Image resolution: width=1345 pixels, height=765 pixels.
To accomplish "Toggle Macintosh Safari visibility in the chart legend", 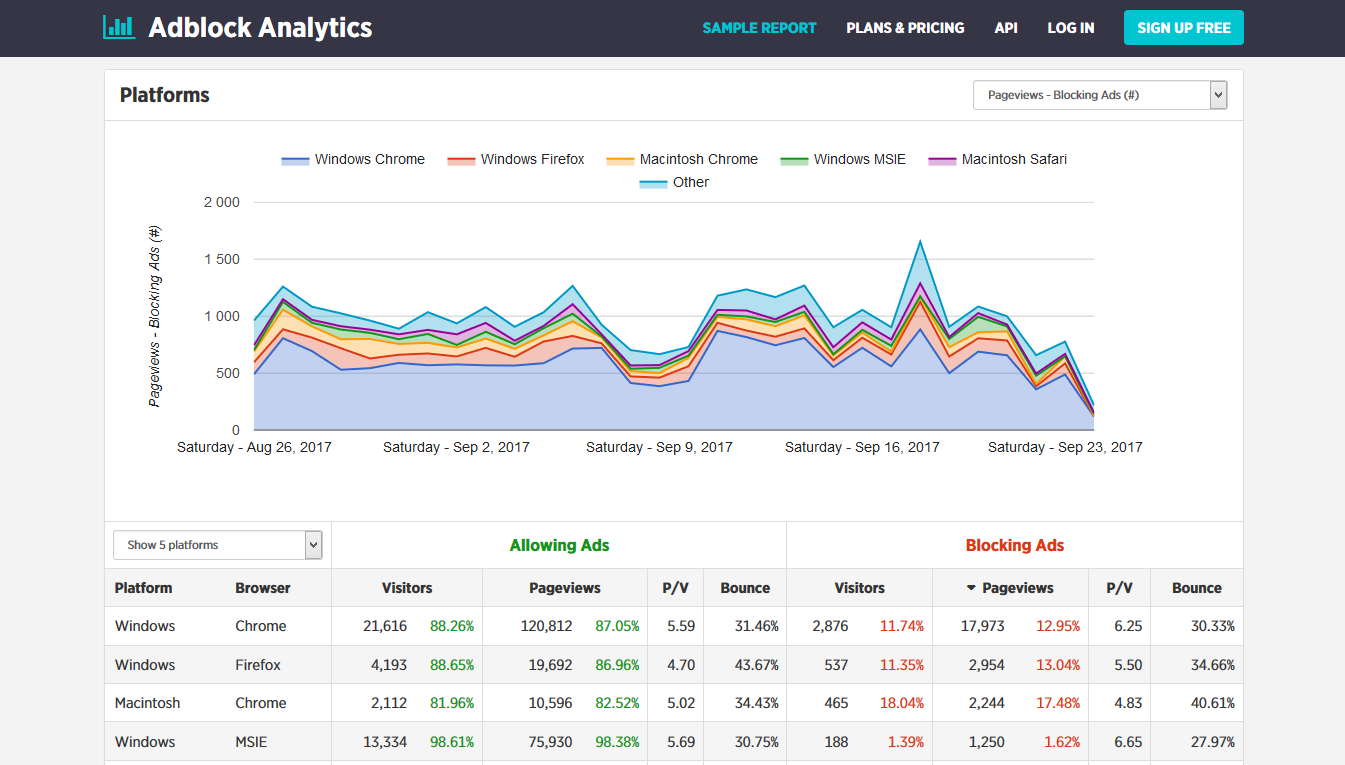I will [997, 159].
